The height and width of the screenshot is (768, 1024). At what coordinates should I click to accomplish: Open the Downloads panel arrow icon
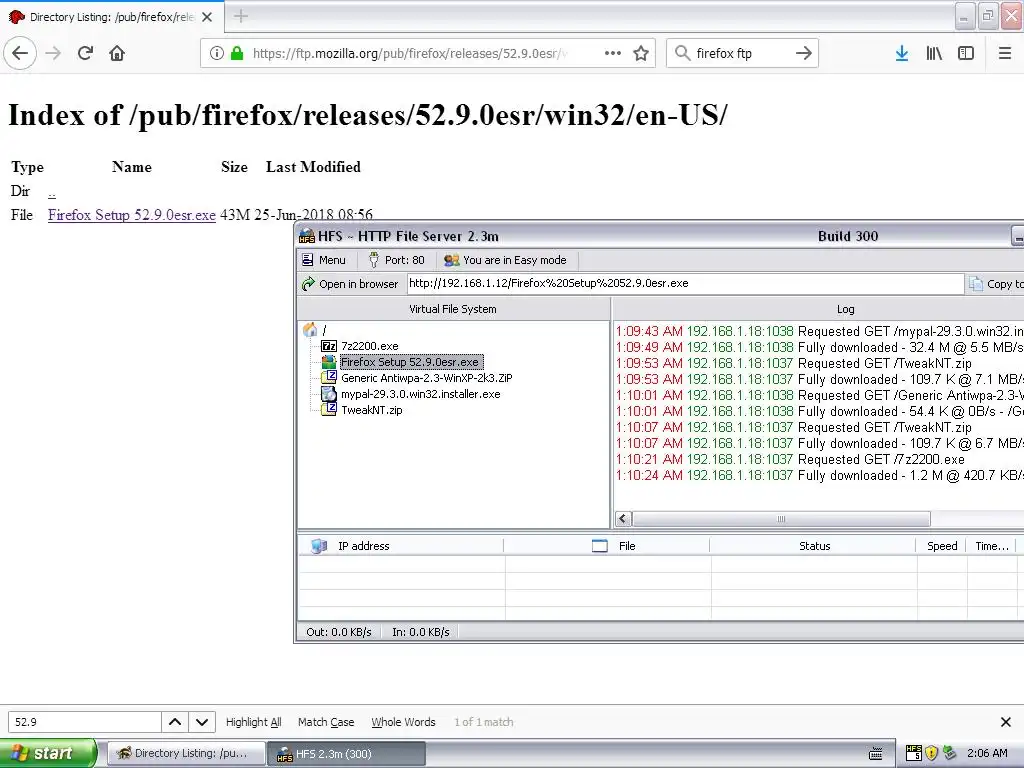(902, 53)
